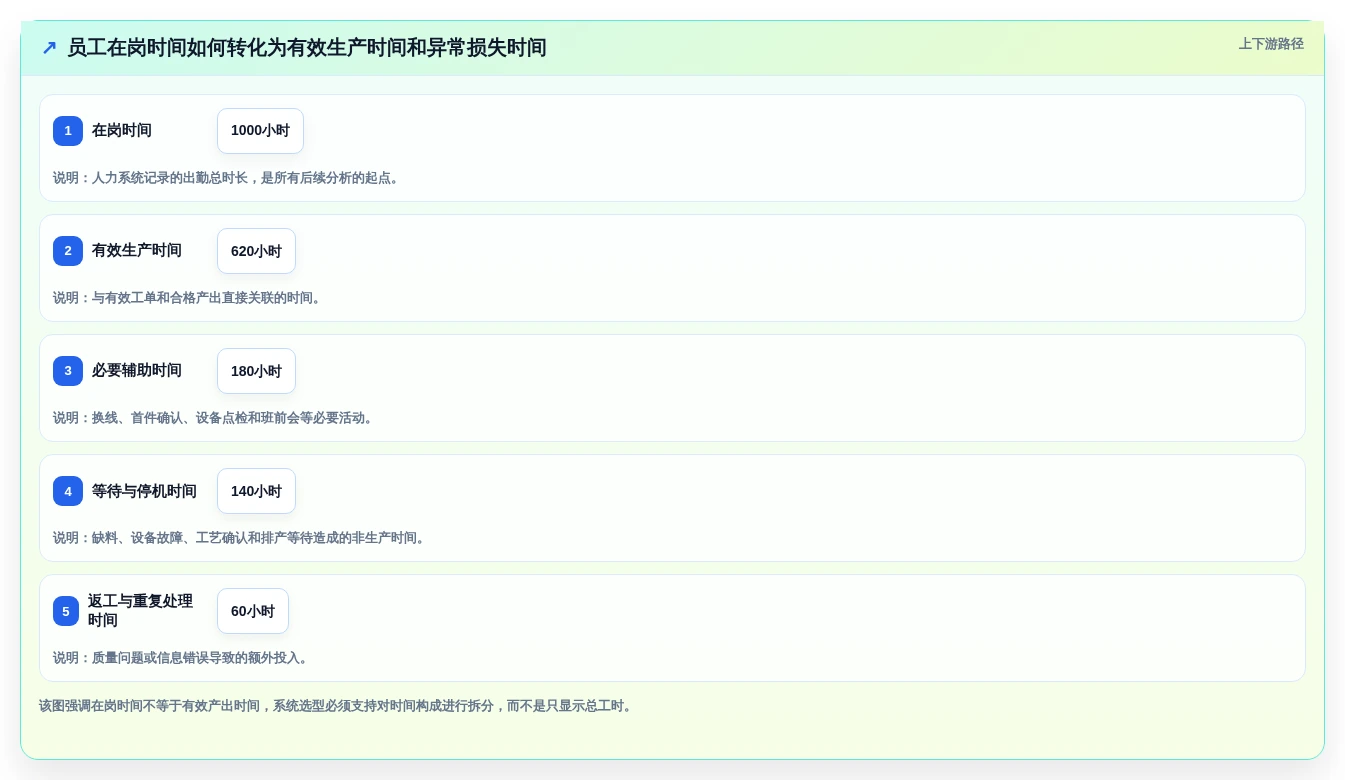Click the 上下游路径 label
1345x780 pixels.
pyautogui.click(x=1271, y=44)
